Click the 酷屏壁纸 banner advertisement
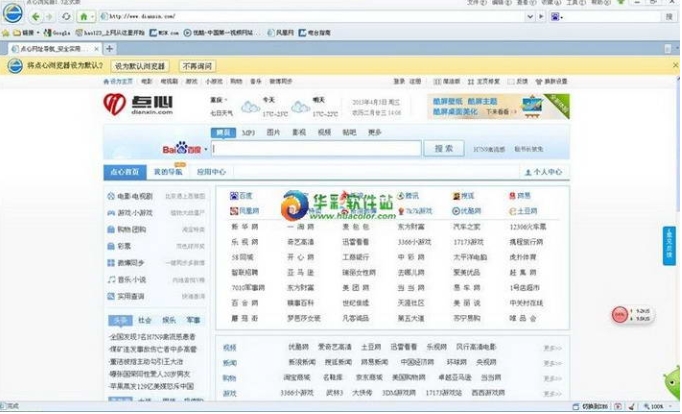Screen dimensions: 682x414 tap(498, 106)
